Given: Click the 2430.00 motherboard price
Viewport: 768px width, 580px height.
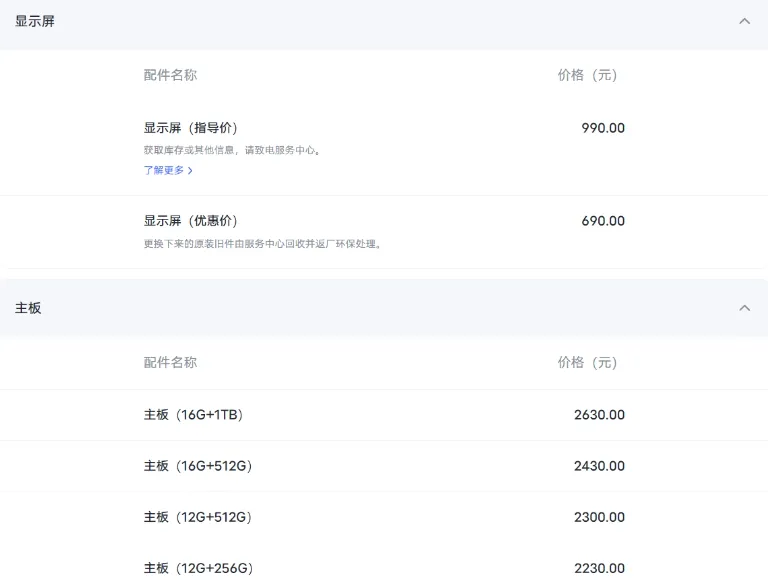Looking at the screenshot, I should point(599,466).
